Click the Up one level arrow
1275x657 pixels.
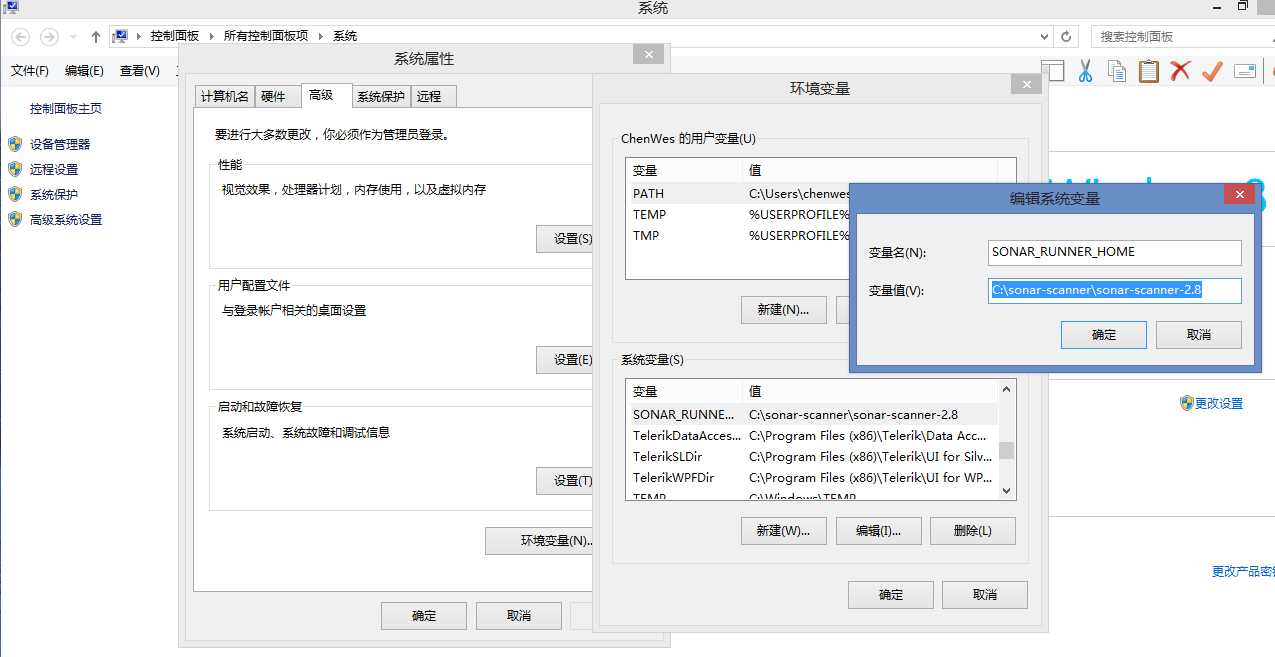96,36
